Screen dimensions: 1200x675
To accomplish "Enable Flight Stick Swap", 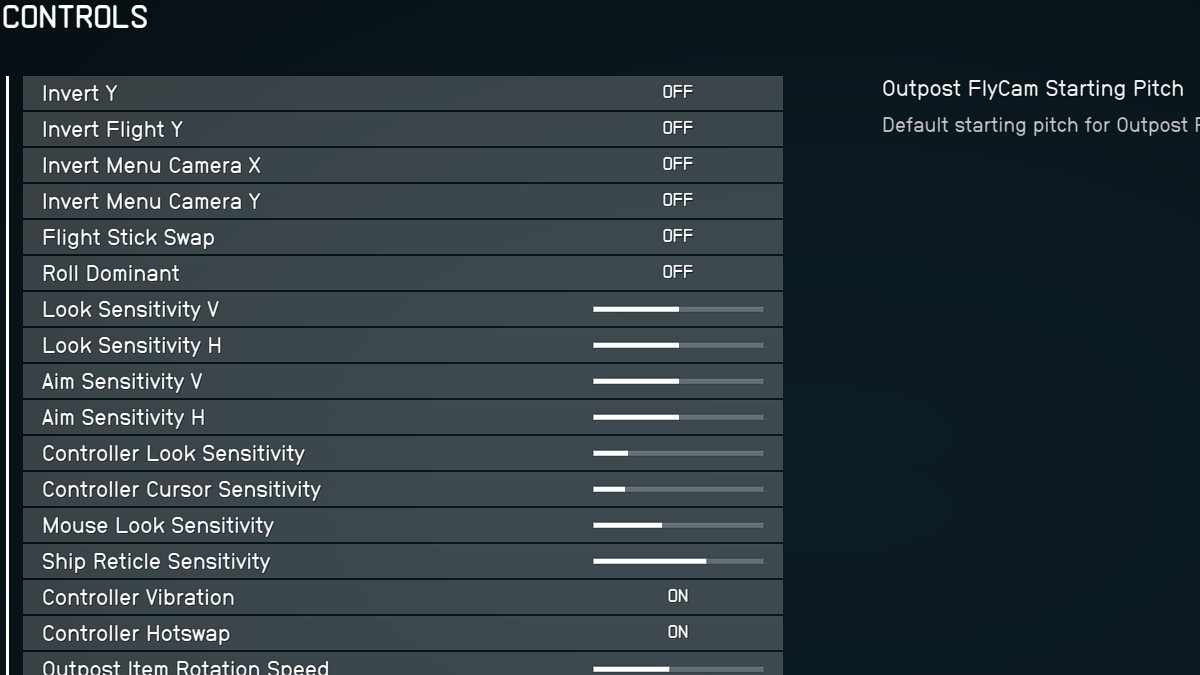I will pyautogui.click(x=677, y=236).
